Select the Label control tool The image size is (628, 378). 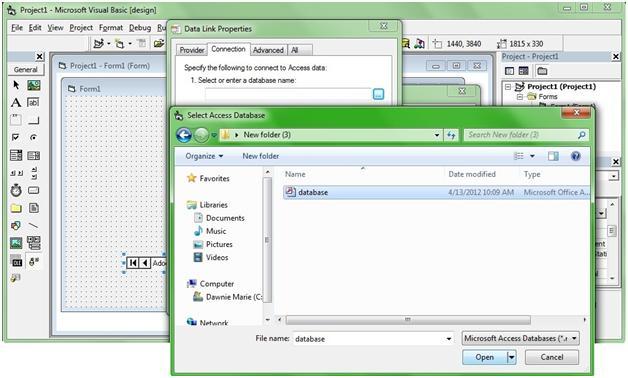click(x=16, y=103)
